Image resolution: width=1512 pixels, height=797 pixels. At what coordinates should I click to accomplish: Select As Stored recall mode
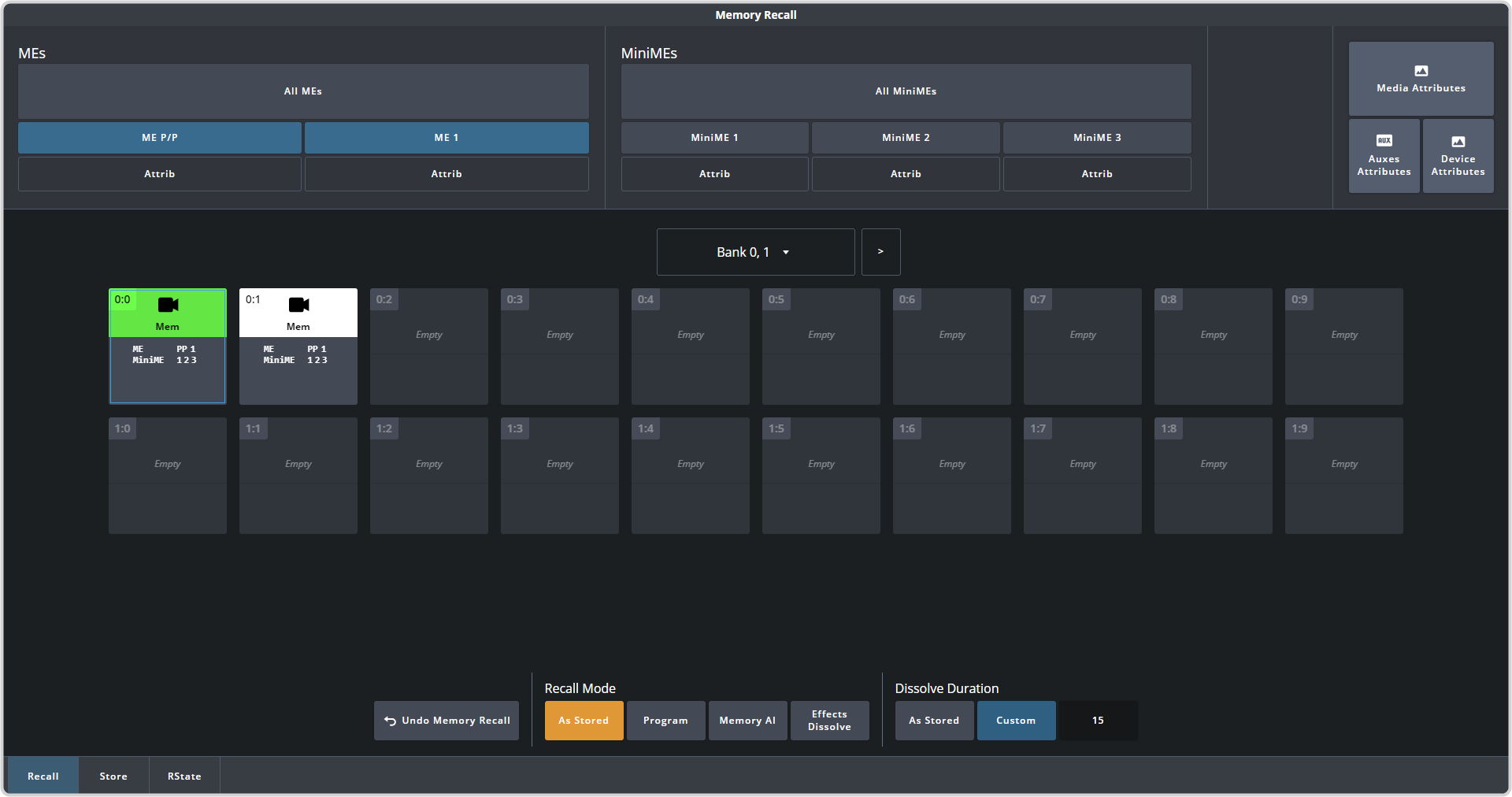pyautogui.click(x=584, y=721)
